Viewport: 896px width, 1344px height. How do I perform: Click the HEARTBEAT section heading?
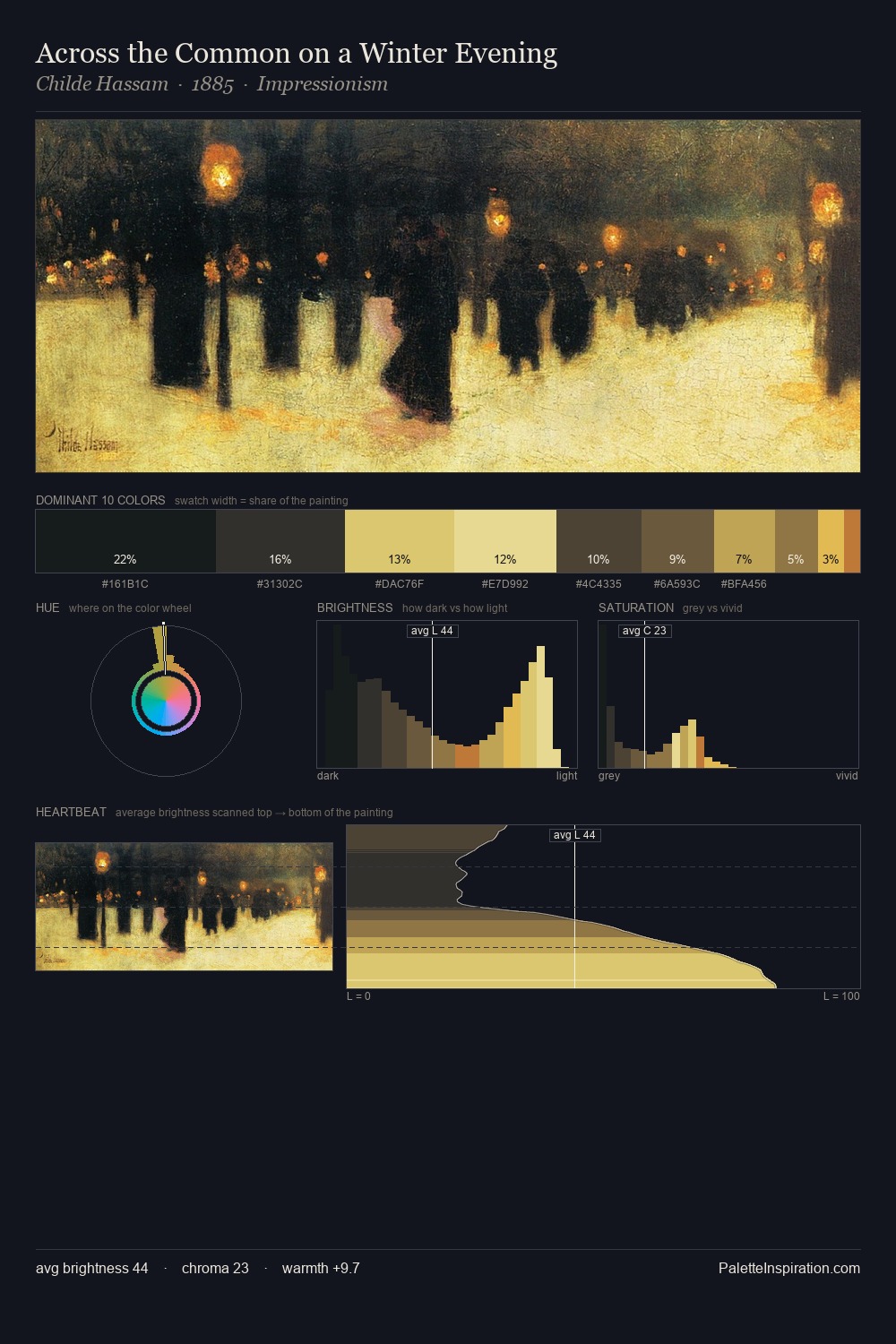[x=71, y=812]
